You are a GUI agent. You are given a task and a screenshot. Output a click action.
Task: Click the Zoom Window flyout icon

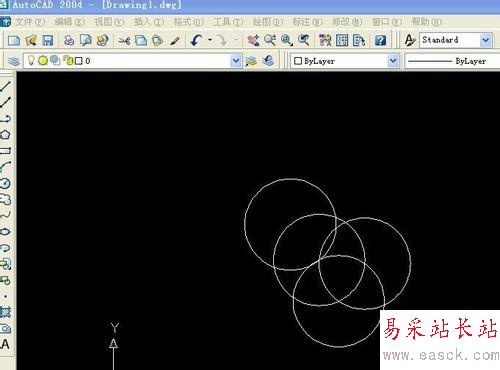point(287,40)
